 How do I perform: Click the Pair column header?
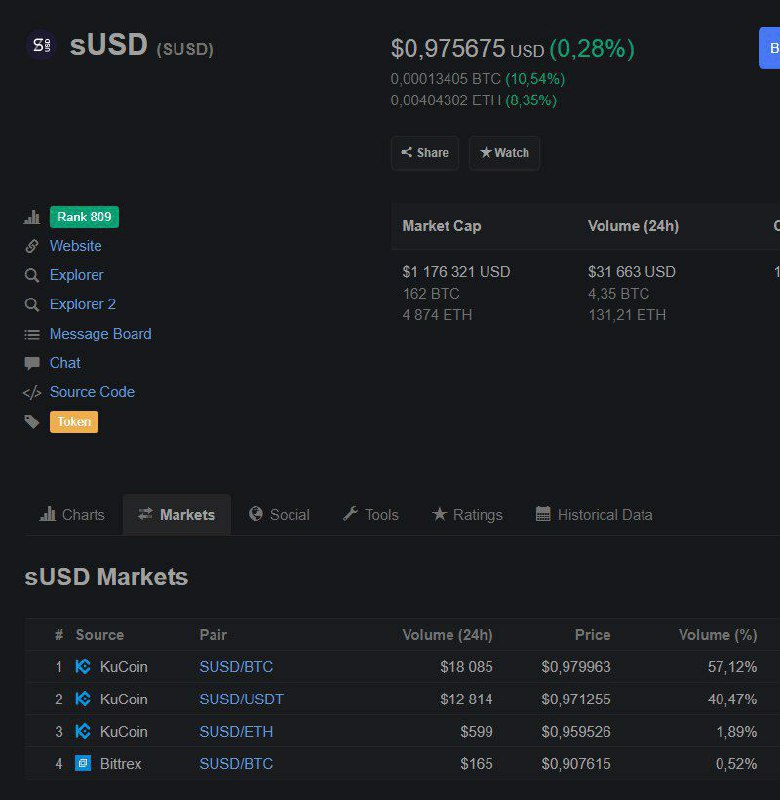[x=213, y=635]
